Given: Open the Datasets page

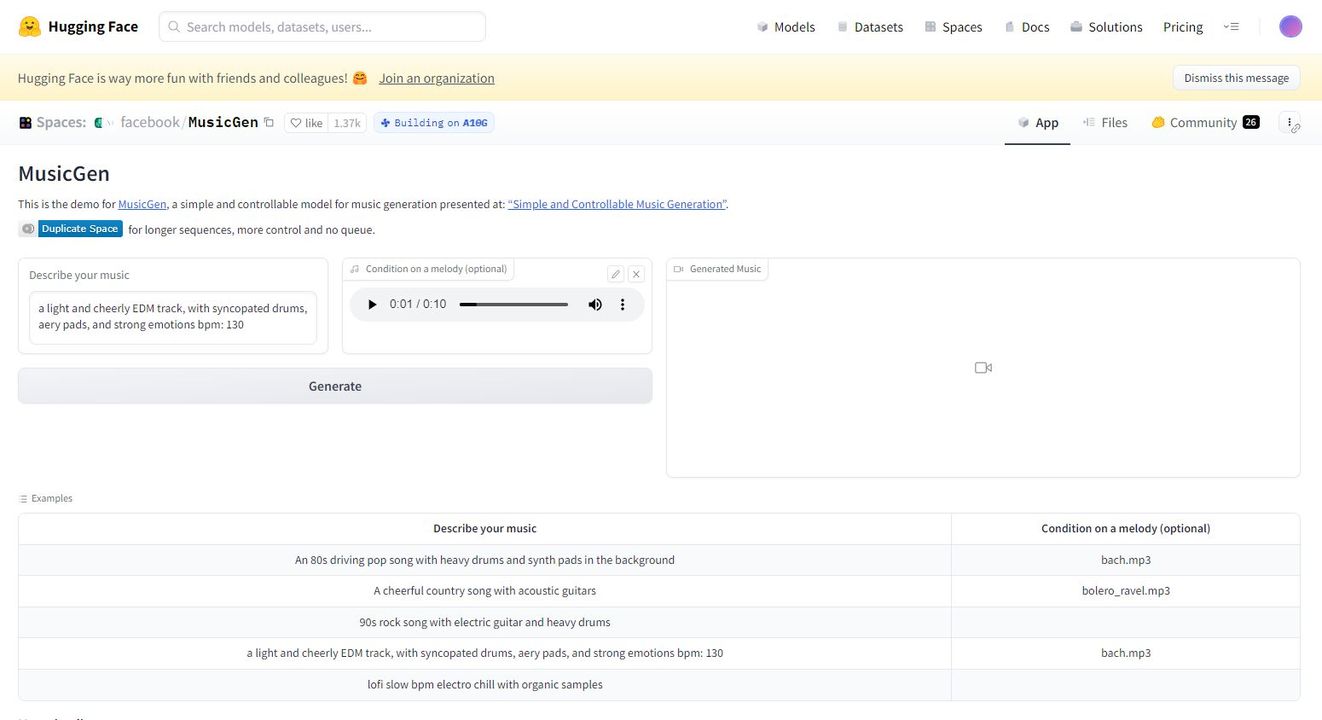Looking at the screenshot, I should [x=870, y=27].
